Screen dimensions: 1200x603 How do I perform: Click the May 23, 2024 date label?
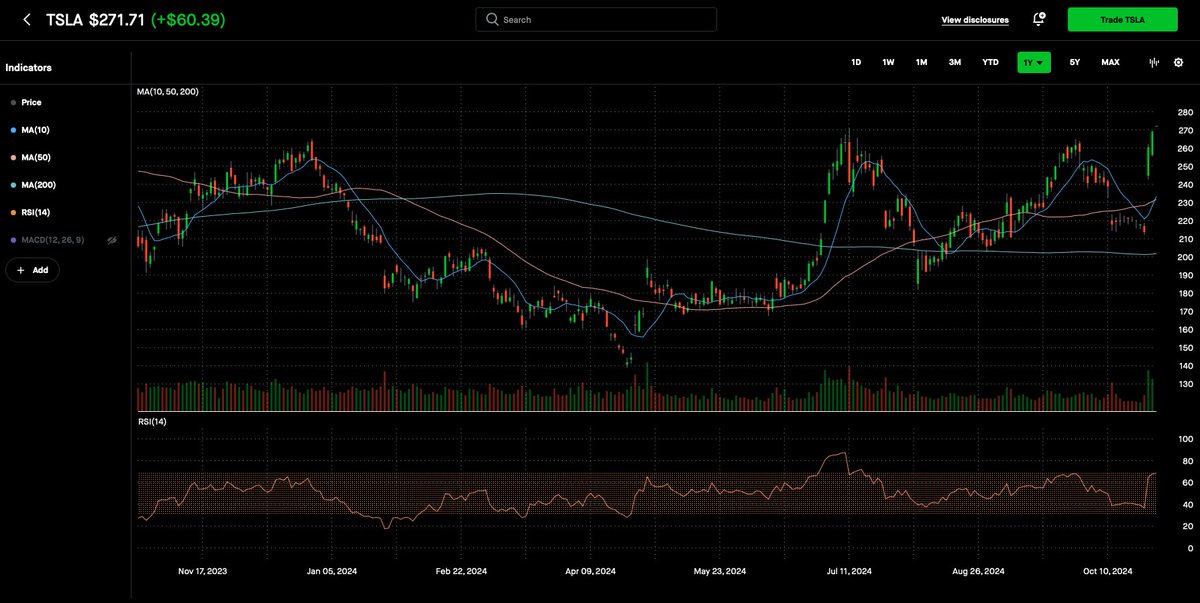[x=720, y=572]
